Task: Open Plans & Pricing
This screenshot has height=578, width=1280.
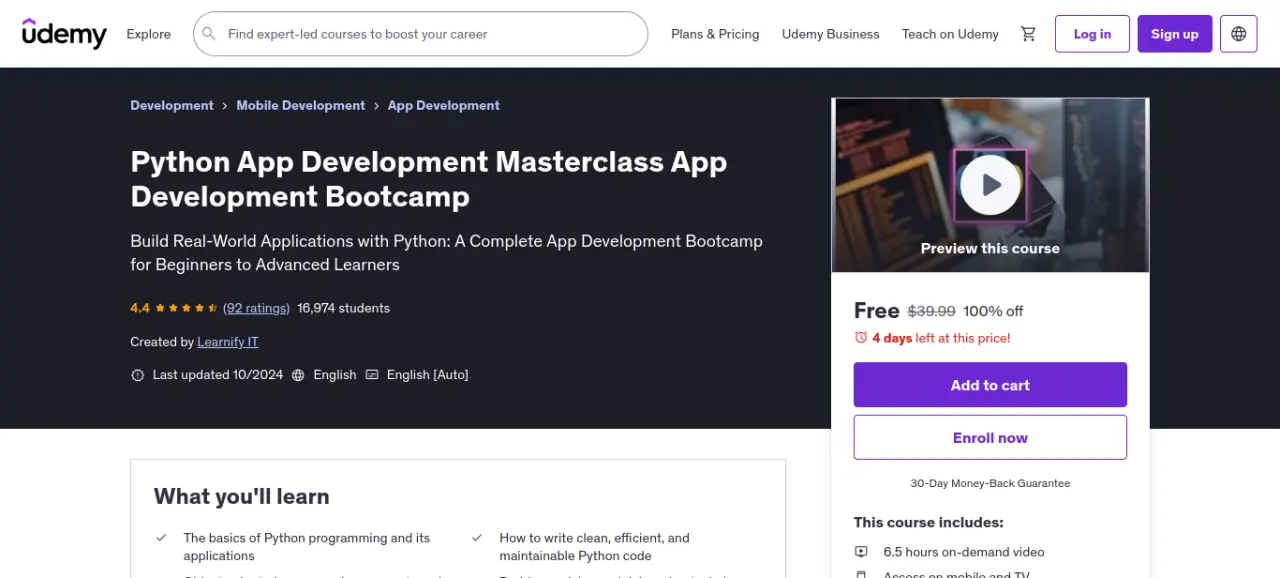Action: pos(715,34)
